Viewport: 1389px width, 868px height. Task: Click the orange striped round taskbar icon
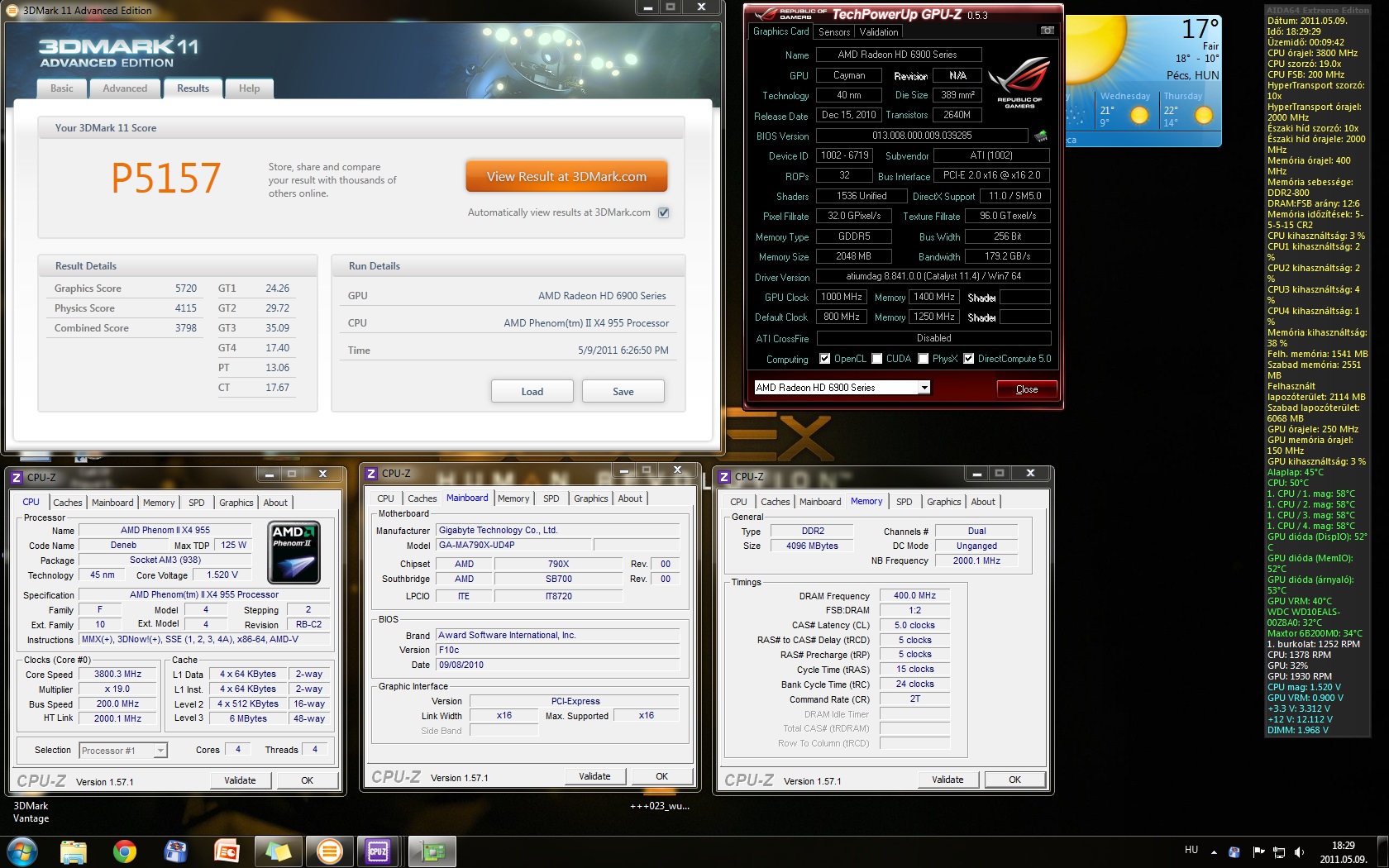click(x=329, y=851)
